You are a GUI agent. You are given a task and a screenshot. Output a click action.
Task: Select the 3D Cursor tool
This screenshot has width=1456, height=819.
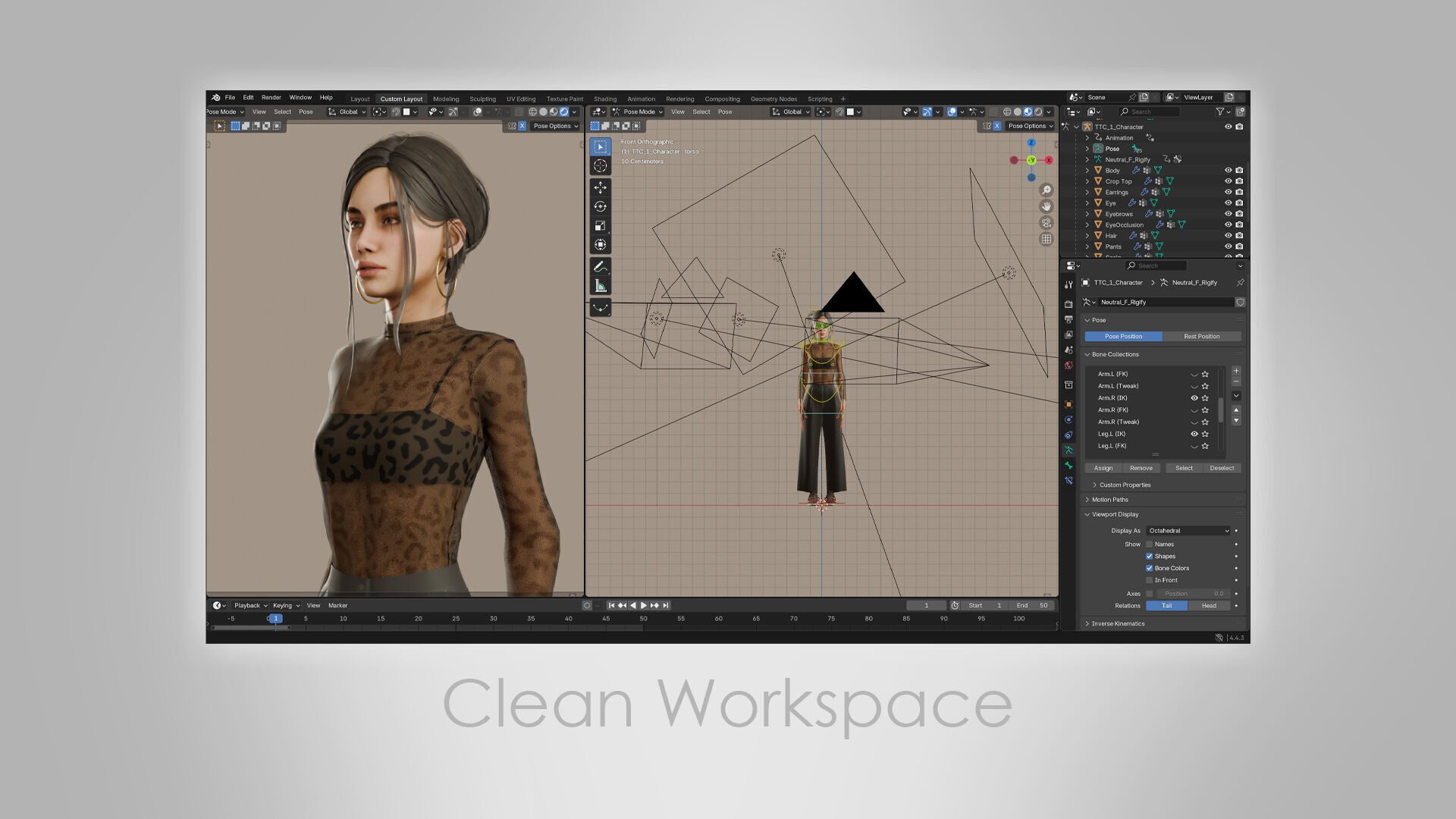pyautogui.click(x=600, y=166)
